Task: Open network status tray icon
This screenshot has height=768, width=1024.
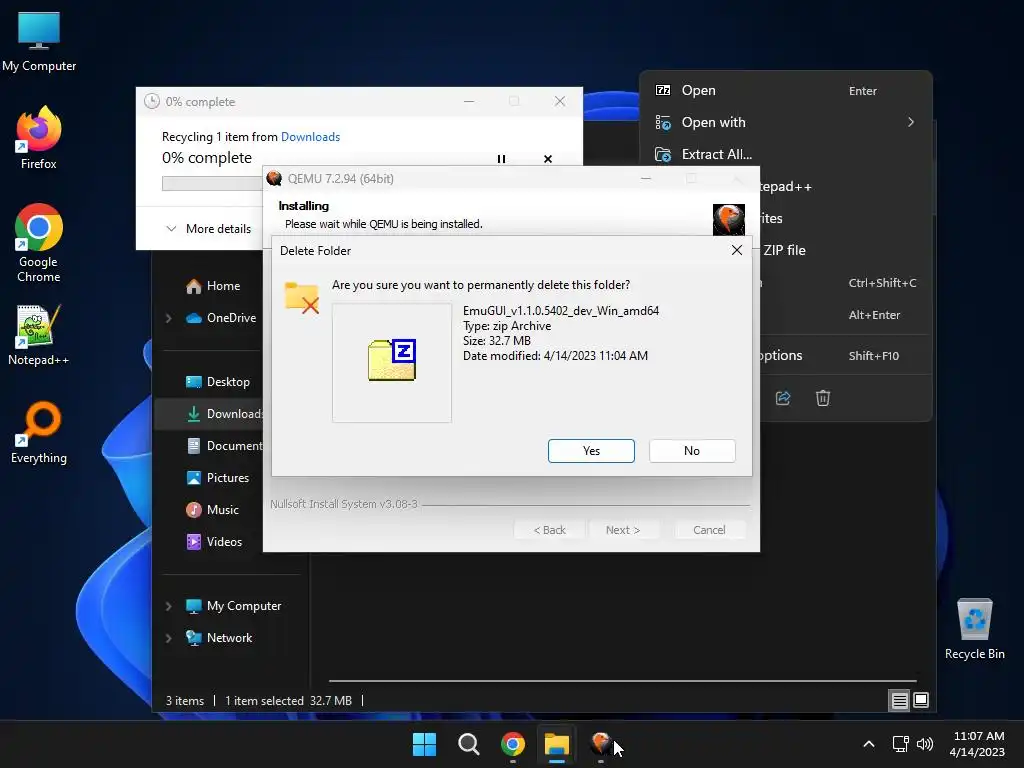Action: (x=901, y=744)
